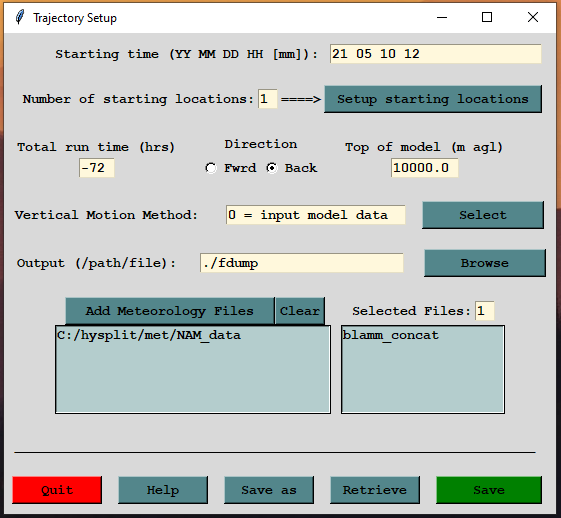Open the Help button

click(x=163, y=490)
